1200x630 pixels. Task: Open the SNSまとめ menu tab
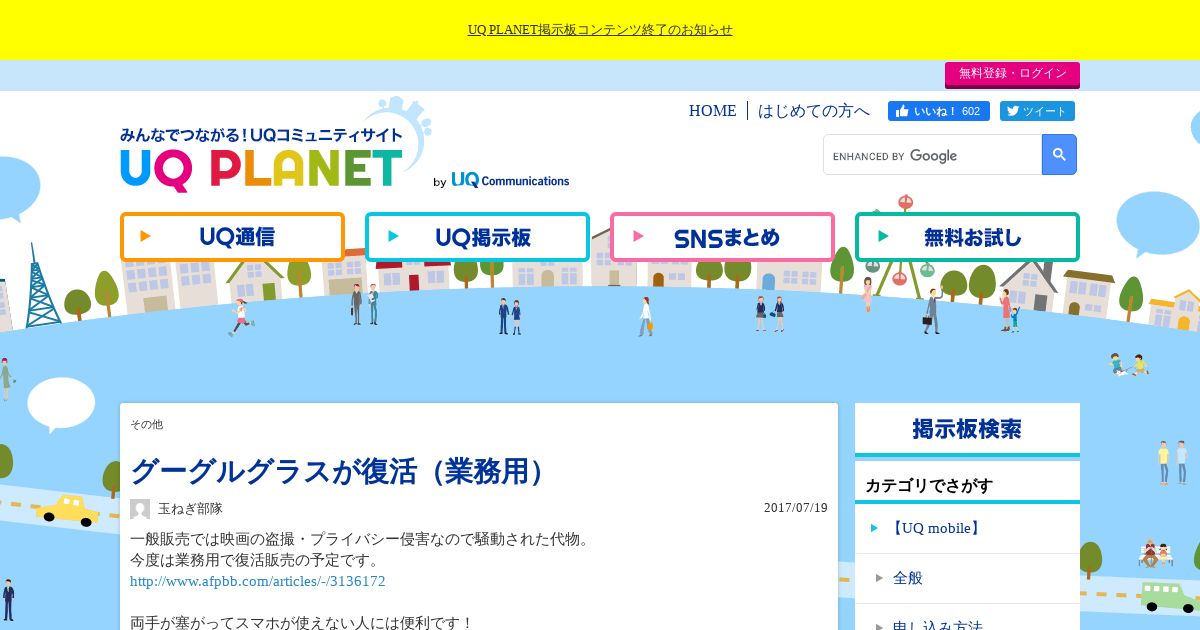[722, 237]
